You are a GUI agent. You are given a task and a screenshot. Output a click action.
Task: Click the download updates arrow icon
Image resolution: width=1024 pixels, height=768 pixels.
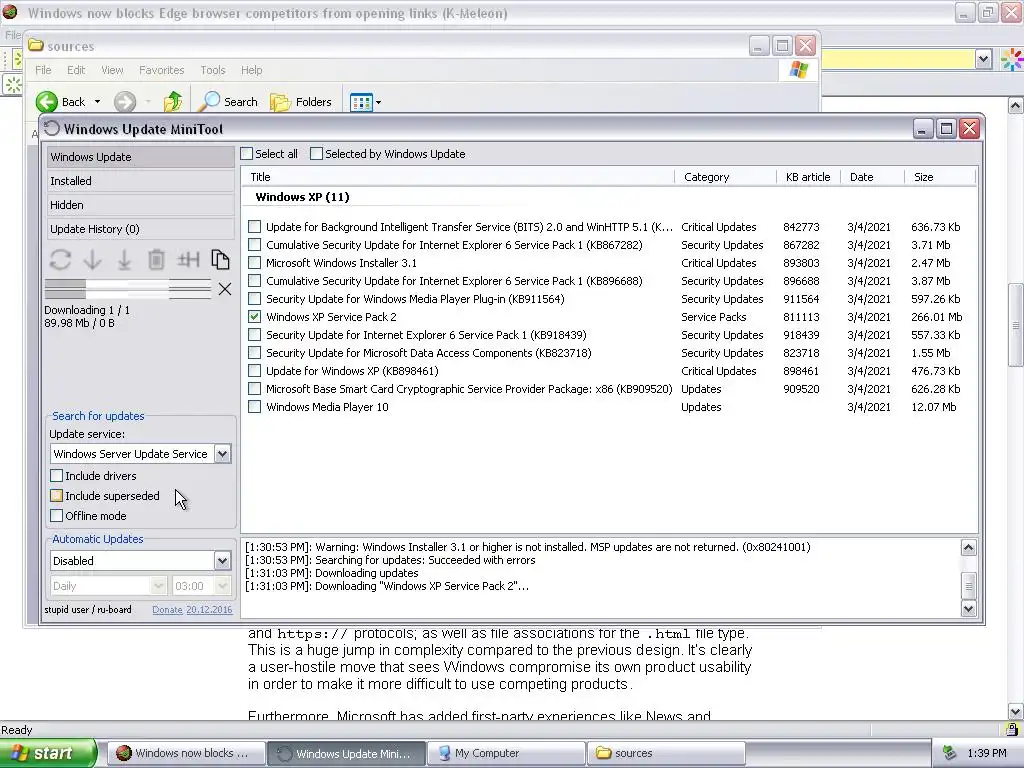pyautogui.click(x=92, y=259)
